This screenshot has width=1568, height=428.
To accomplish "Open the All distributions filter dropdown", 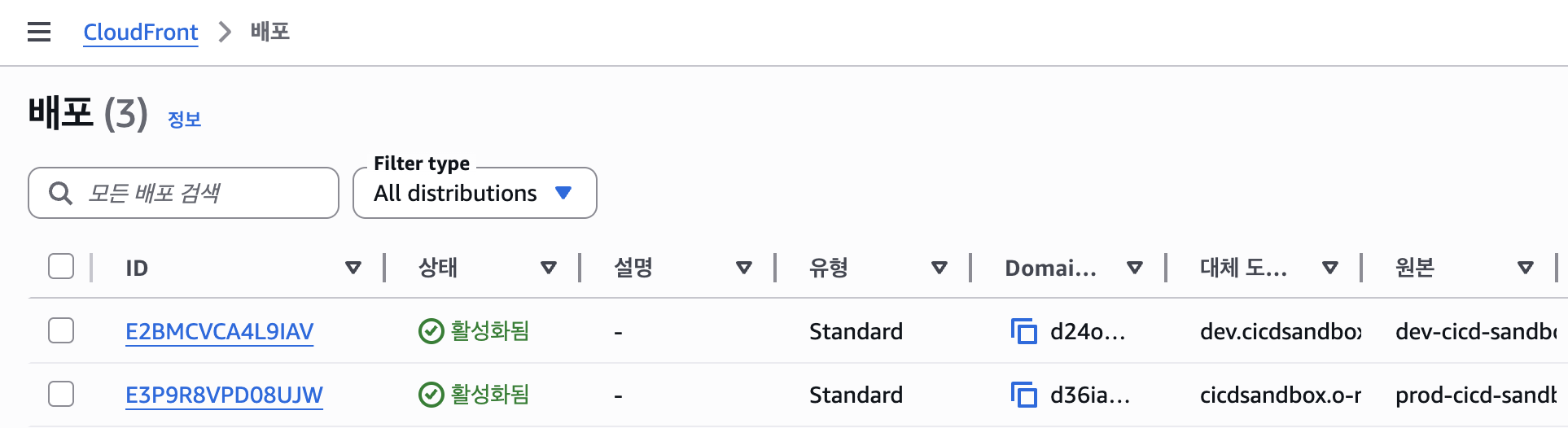I will coord(475,193).
